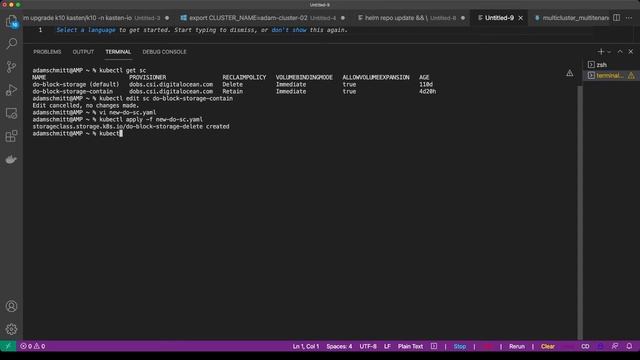Open the Extensions view
The image size is (640, 360).
click(11, 136)
